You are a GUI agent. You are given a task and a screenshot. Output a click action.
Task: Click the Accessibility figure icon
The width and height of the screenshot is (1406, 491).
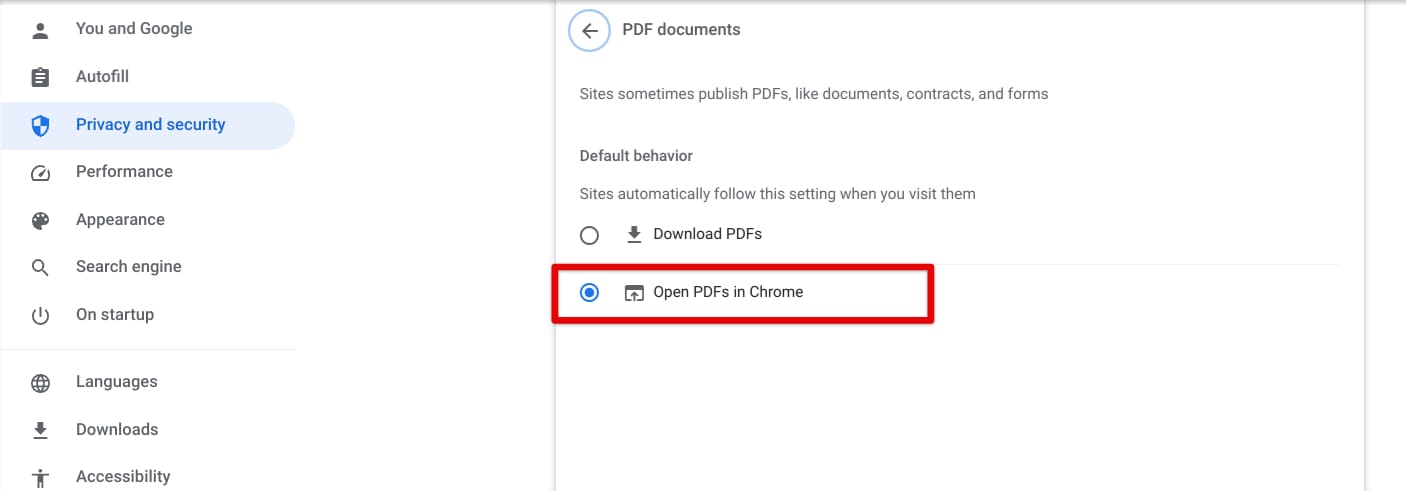pos(40,477)
